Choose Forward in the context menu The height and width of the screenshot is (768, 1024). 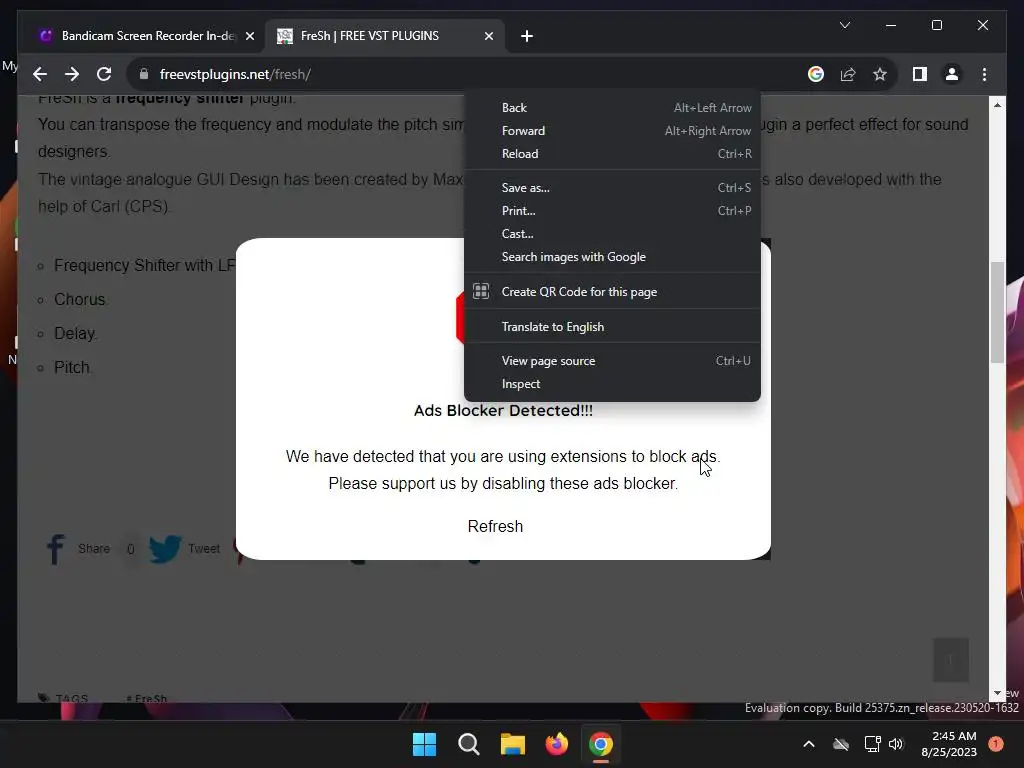612,131
